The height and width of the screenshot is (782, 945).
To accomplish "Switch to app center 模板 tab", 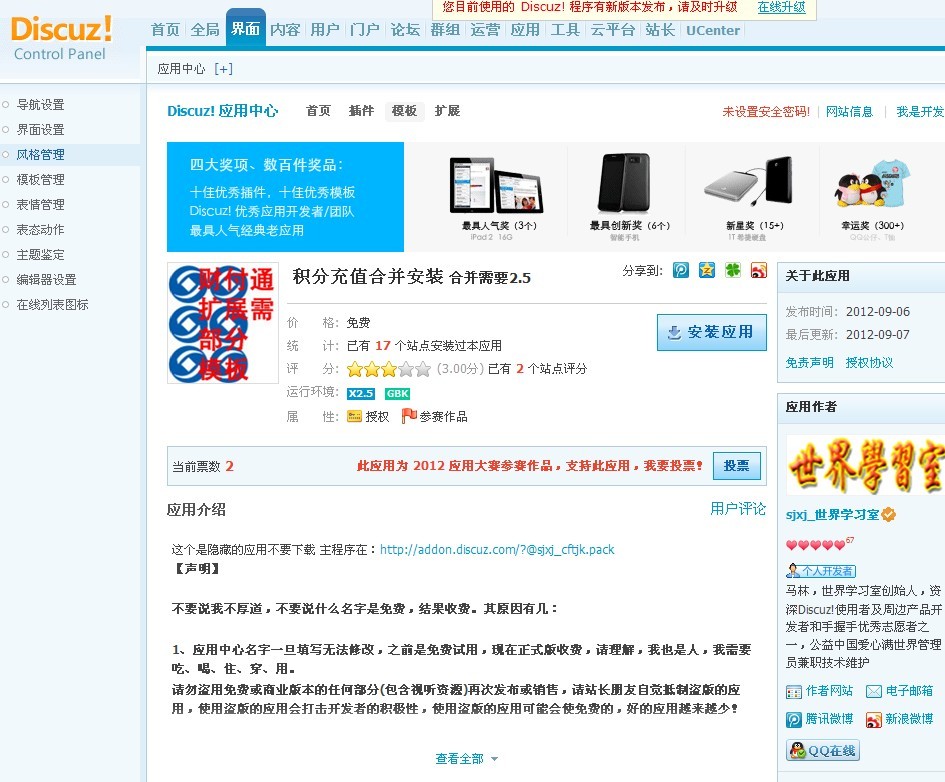I will (x=404, y=111).
